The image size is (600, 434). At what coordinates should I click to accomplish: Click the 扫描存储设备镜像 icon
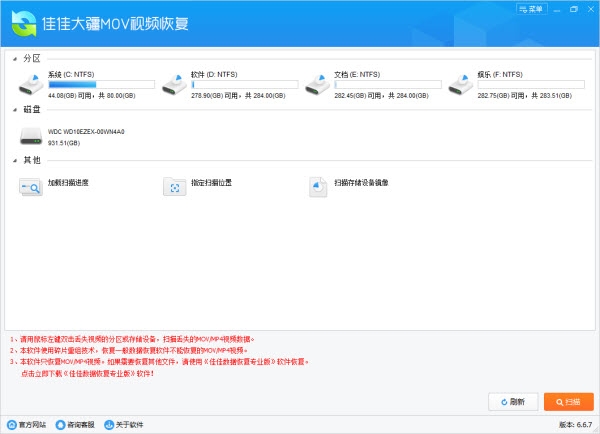(x=318, y=185)
